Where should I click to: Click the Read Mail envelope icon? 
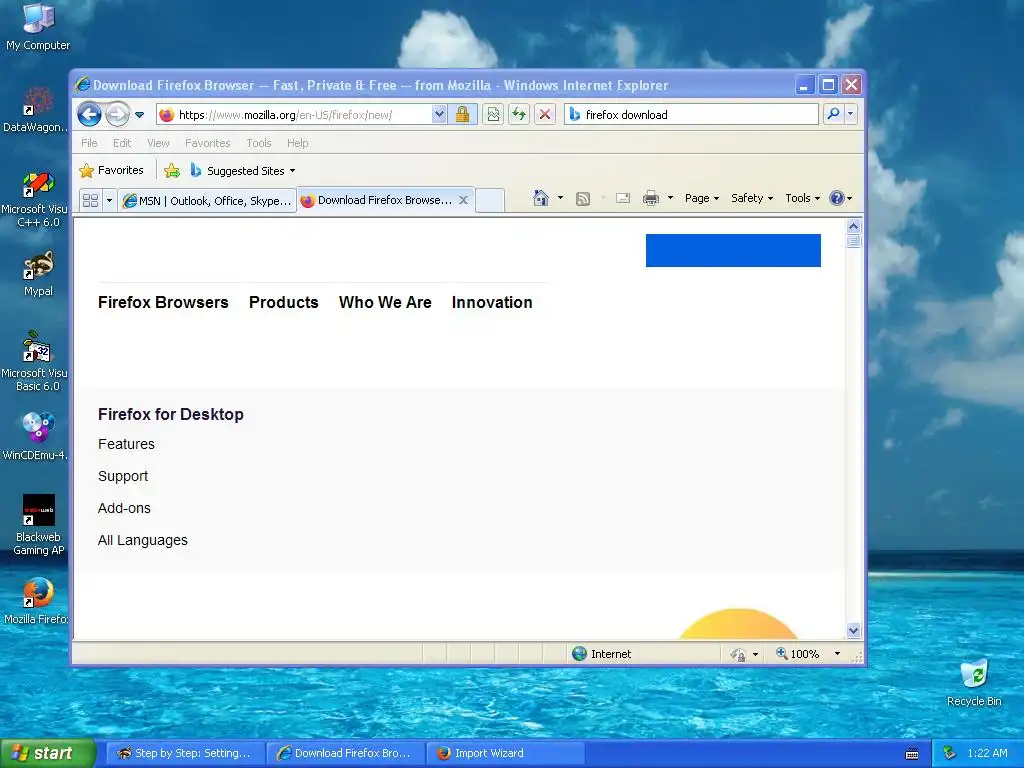(622, 198)
